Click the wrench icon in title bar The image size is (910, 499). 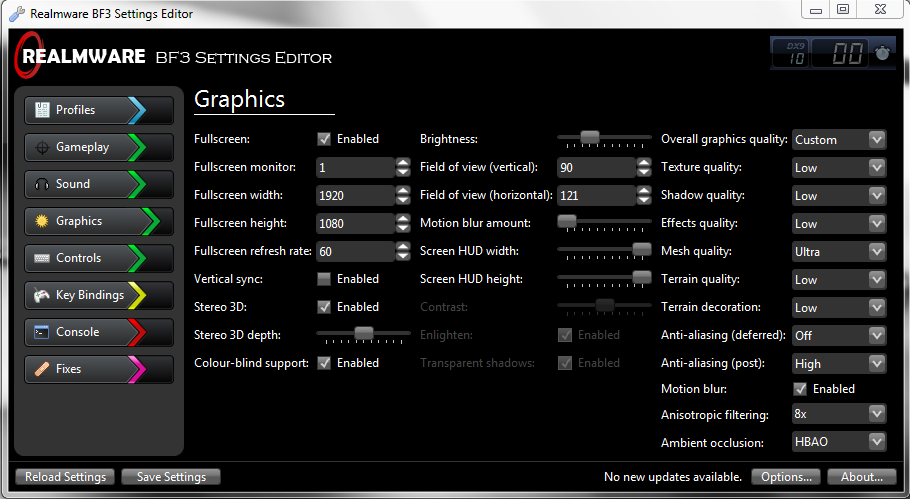click(17, 13)
